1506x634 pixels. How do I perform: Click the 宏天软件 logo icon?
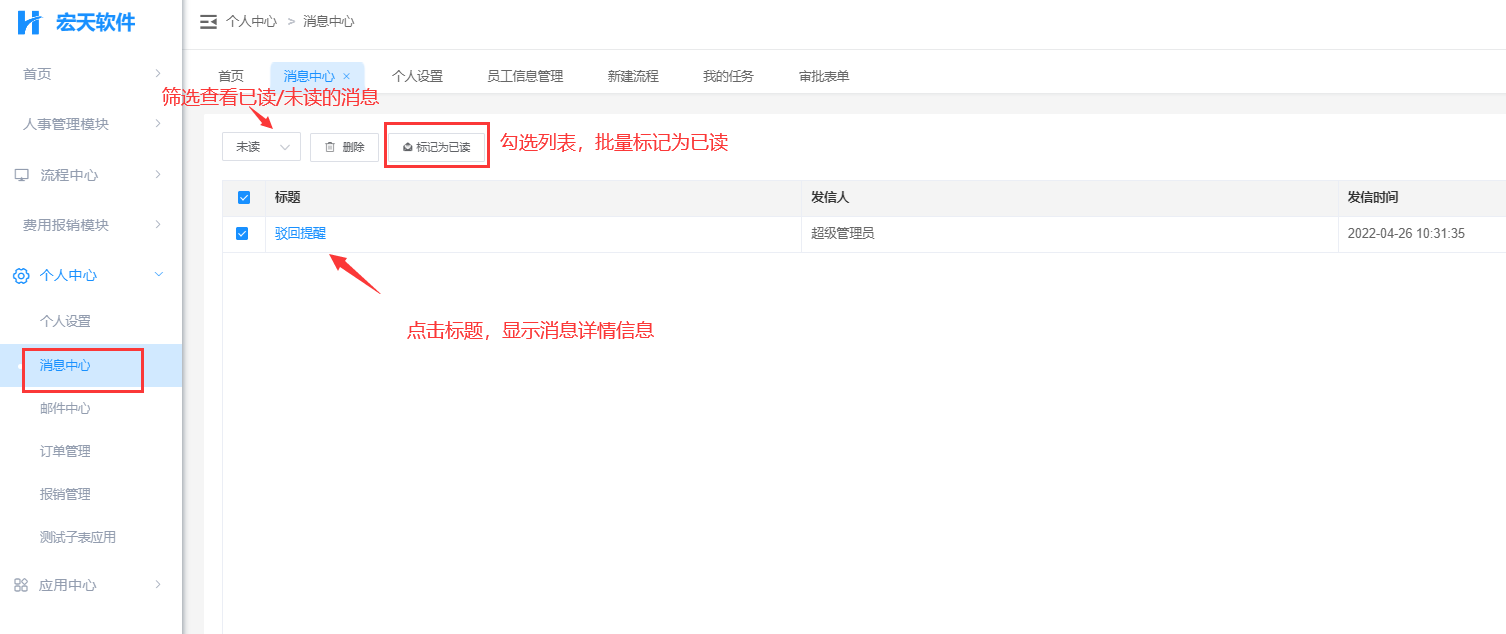tap(30, 22)
